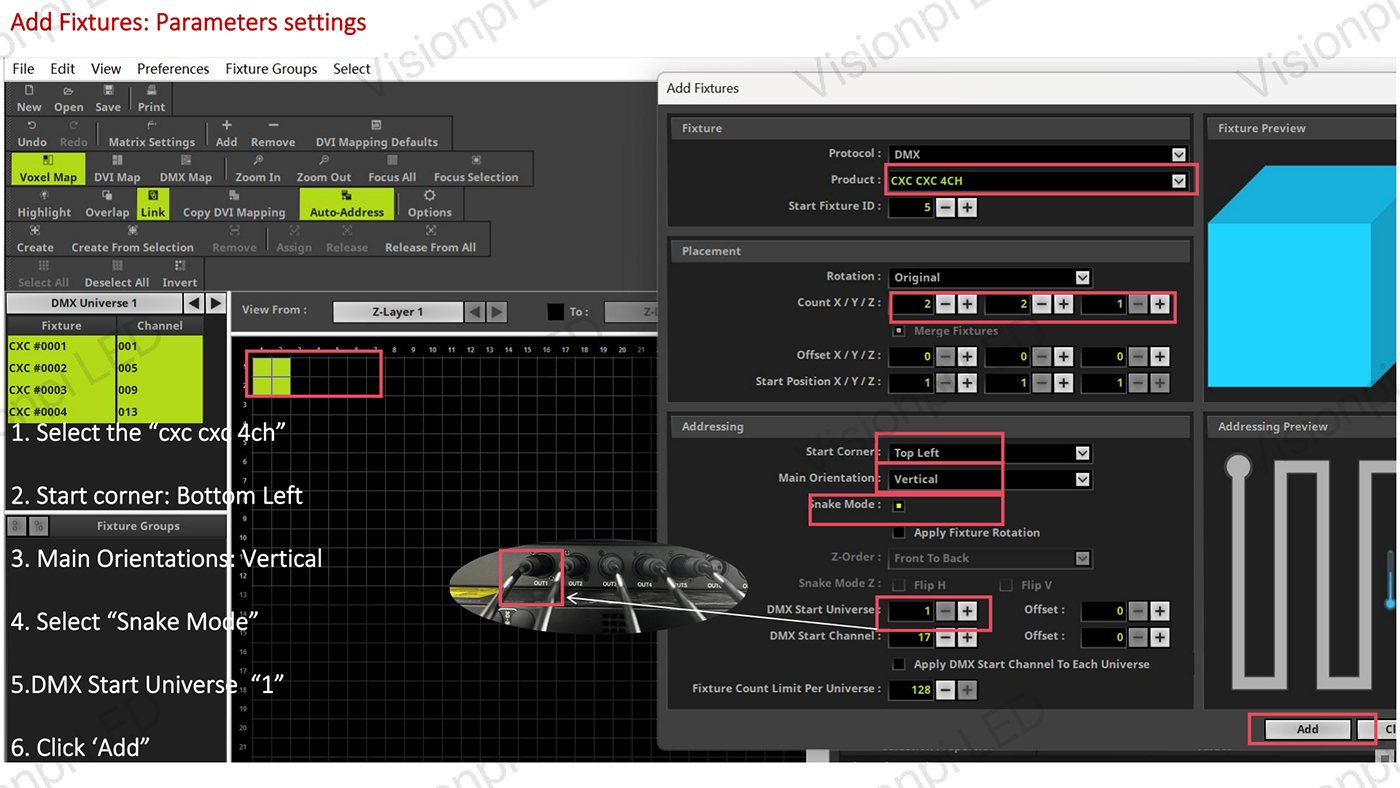Click the Start Fixture ID field
Viewport: 1400px width, 788px height.
(x=911, y=208)
